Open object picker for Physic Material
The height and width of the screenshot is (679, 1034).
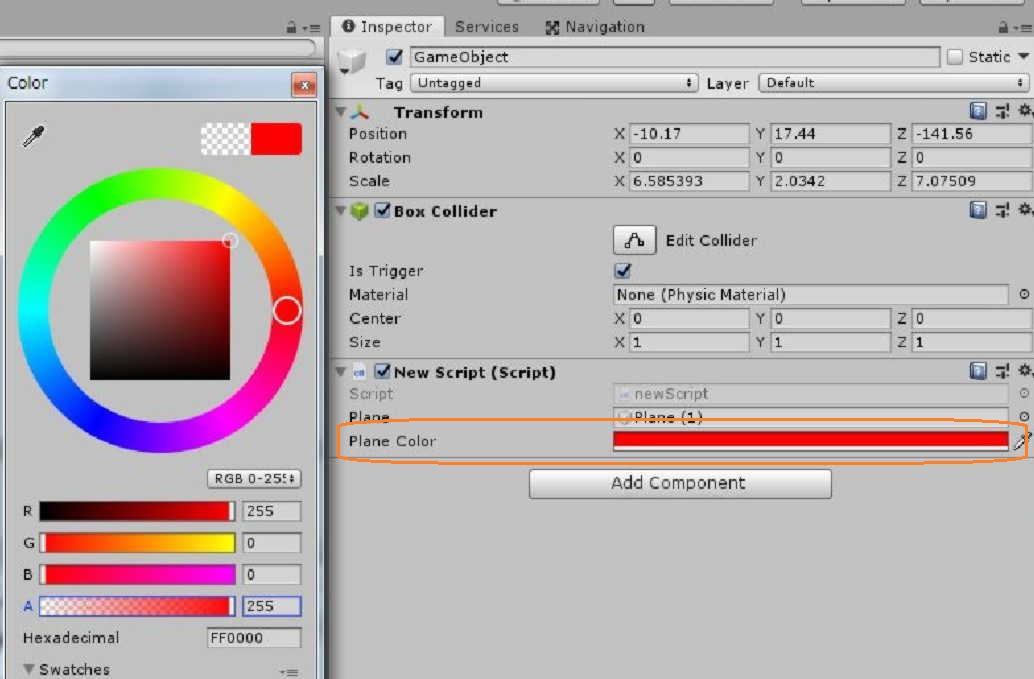pos(1024,295)
